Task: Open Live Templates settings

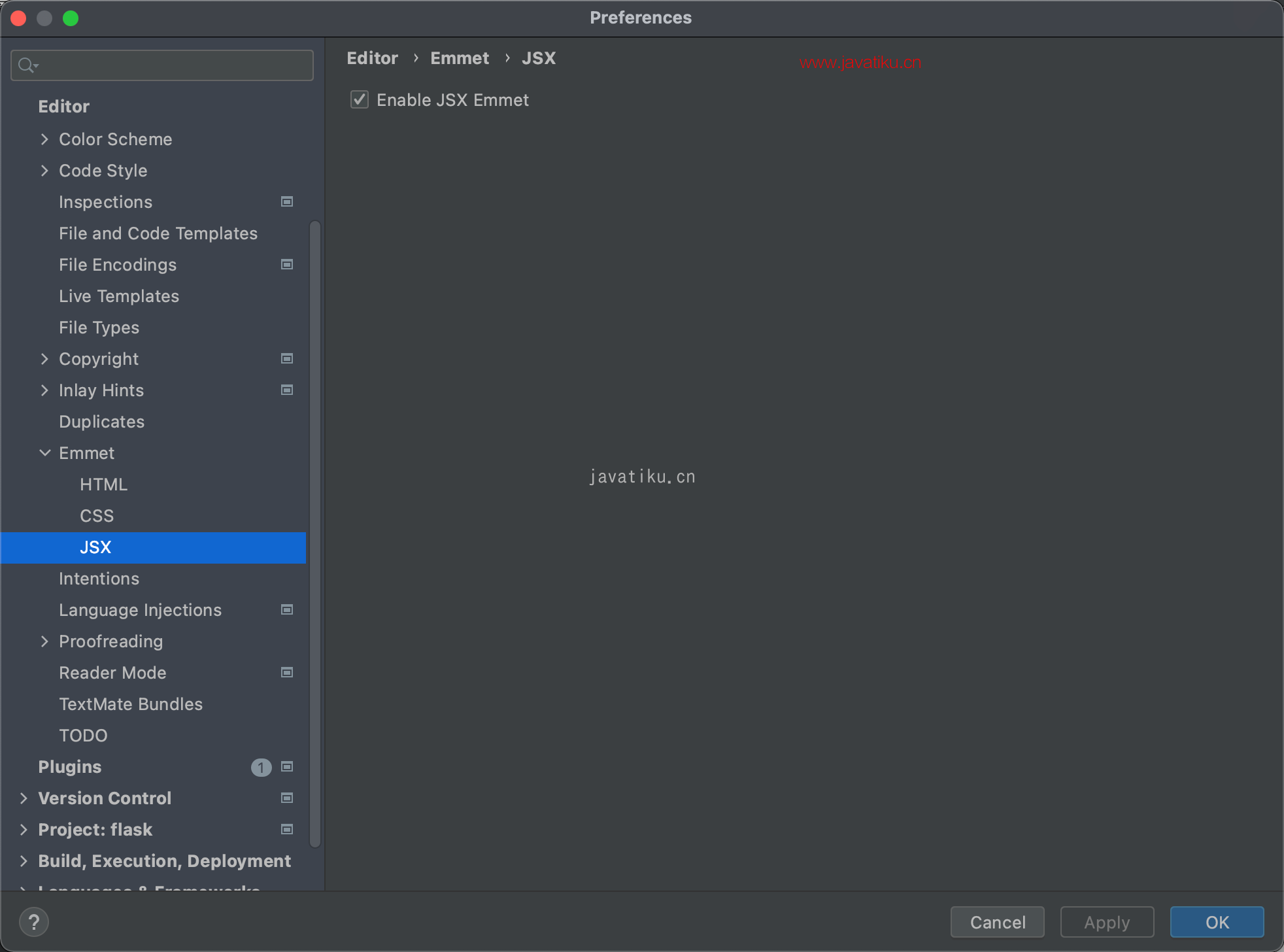Action: pyautogui.click(x=119, y=296)
